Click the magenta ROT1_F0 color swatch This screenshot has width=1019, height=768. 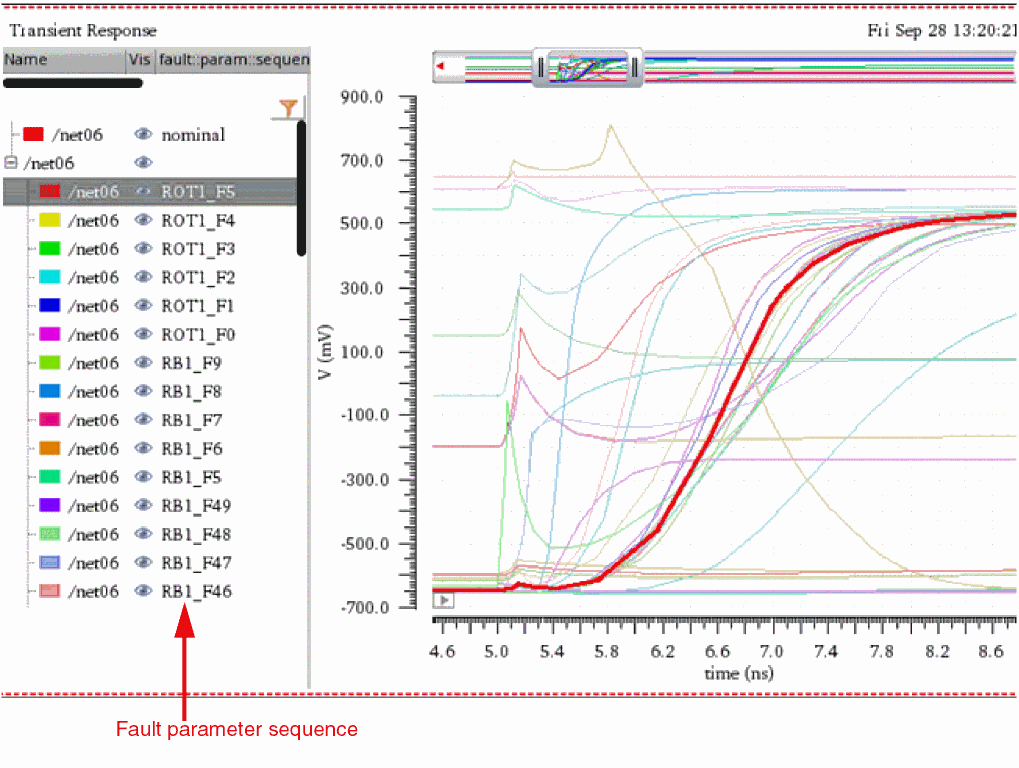[x=50, y=334]
